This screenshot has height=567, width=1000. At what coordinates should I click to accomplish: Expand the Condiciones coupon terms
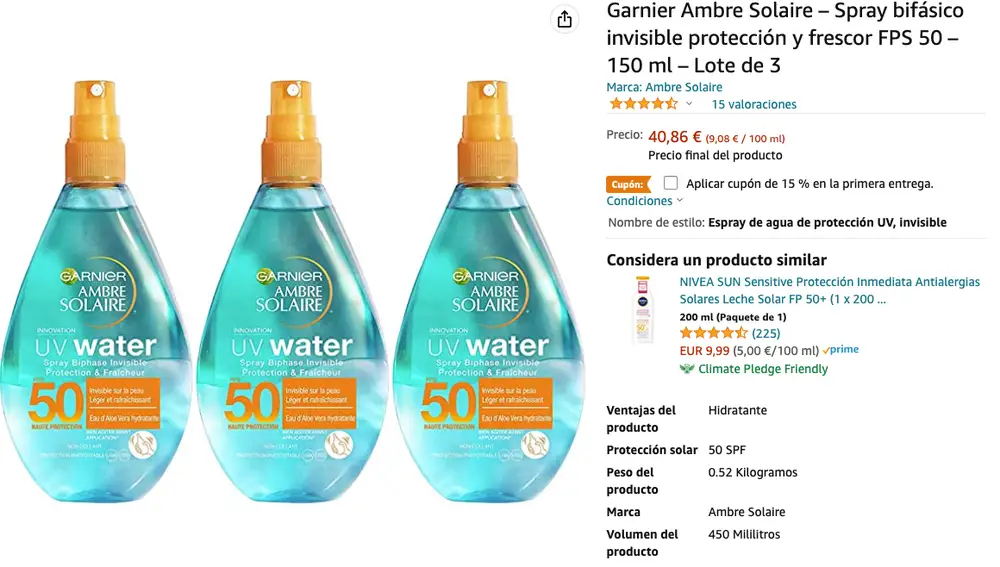[x=645, y=201]
